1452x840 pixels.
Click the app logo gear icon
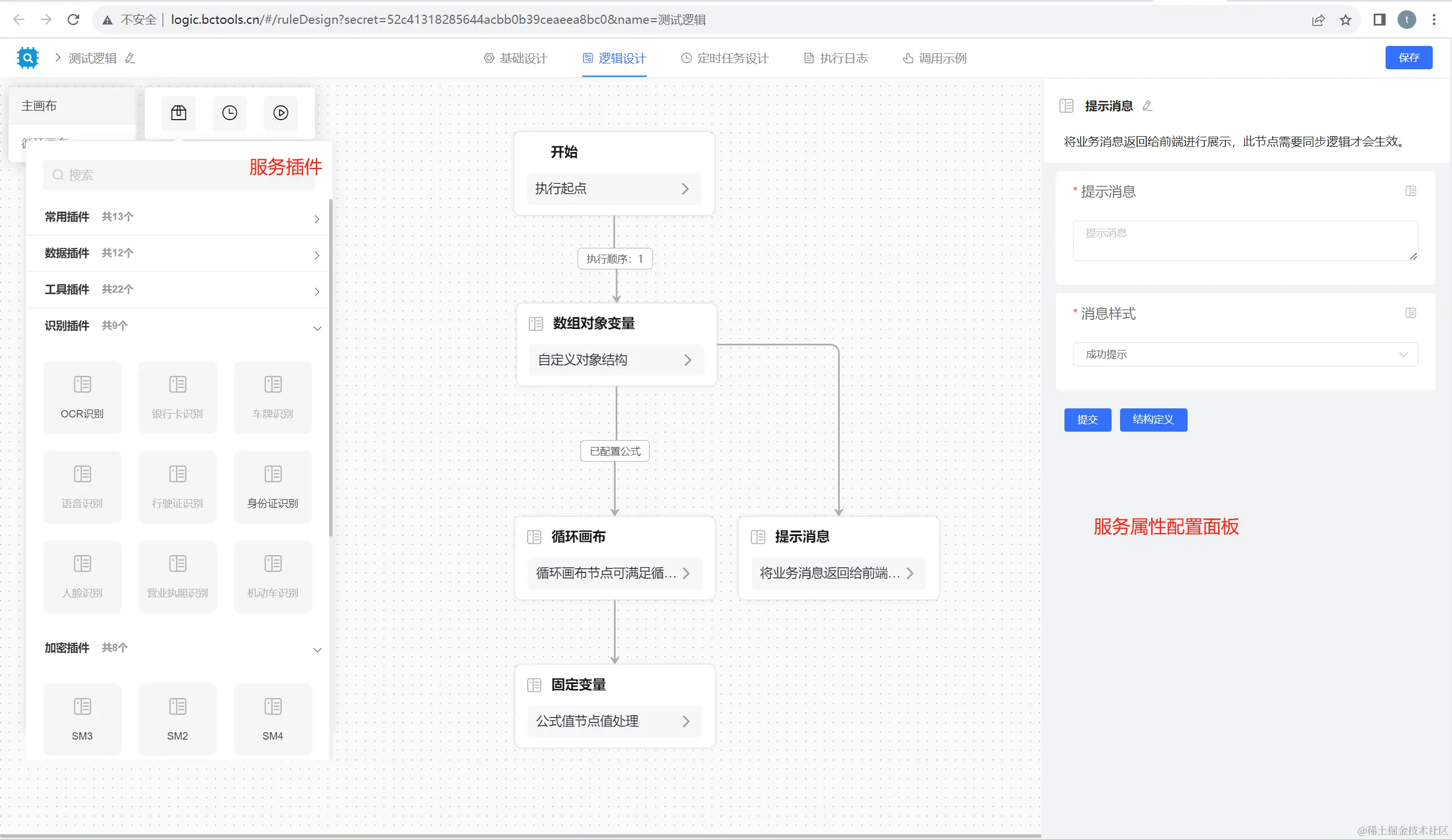[28, 58]
